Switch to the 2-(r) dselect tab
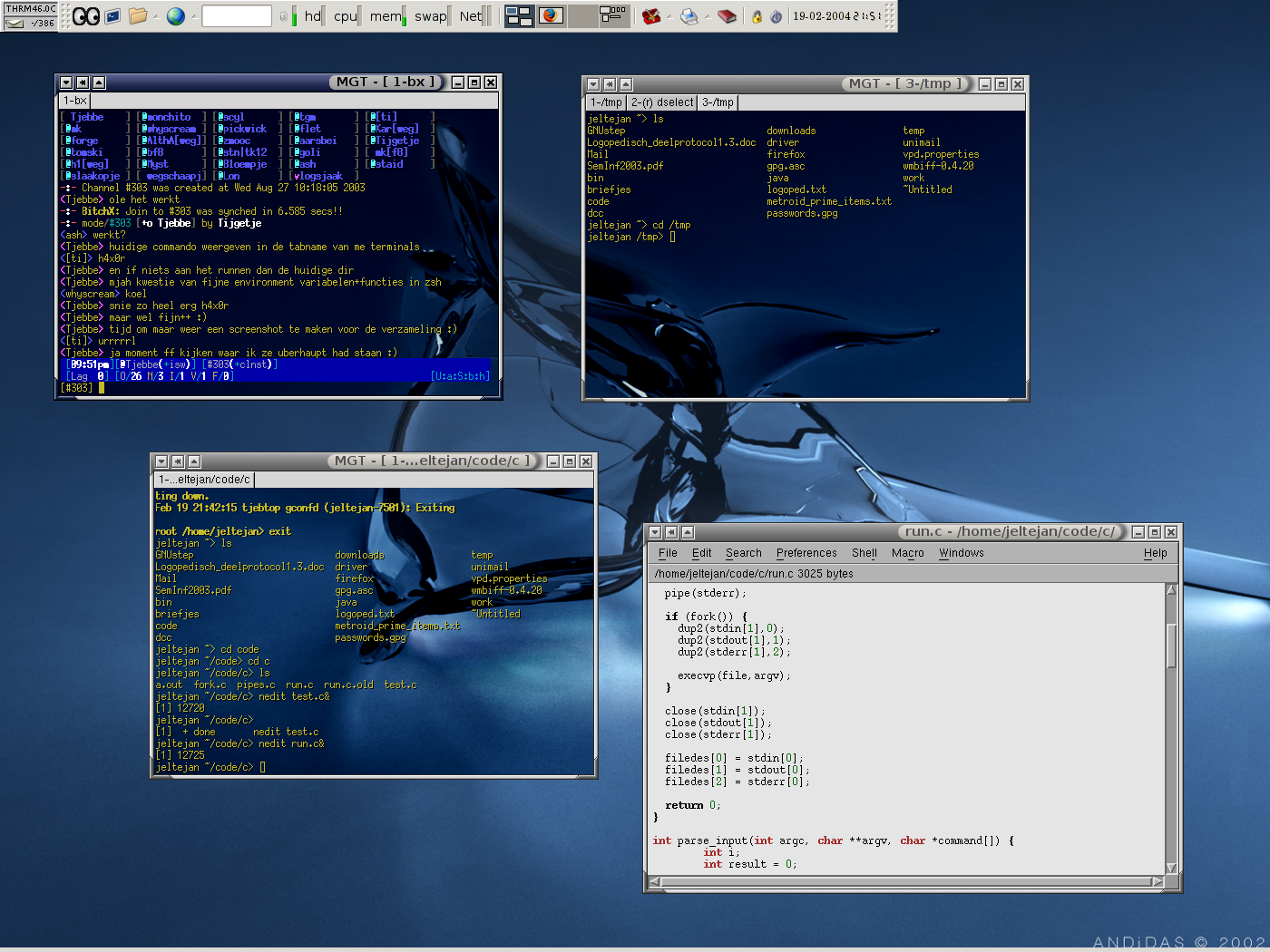The height and width of the screenshot is (952, 1270). pyautogui.click(x=662, y=102)
